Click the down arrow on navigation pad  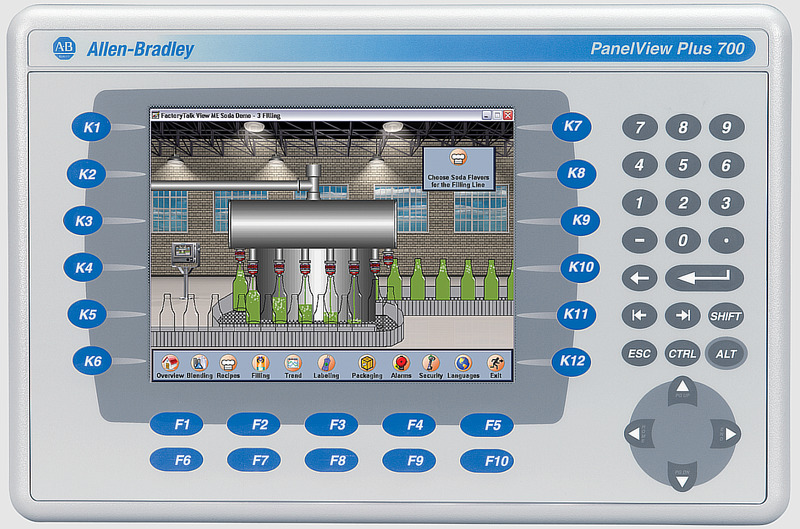coord(683,477)
